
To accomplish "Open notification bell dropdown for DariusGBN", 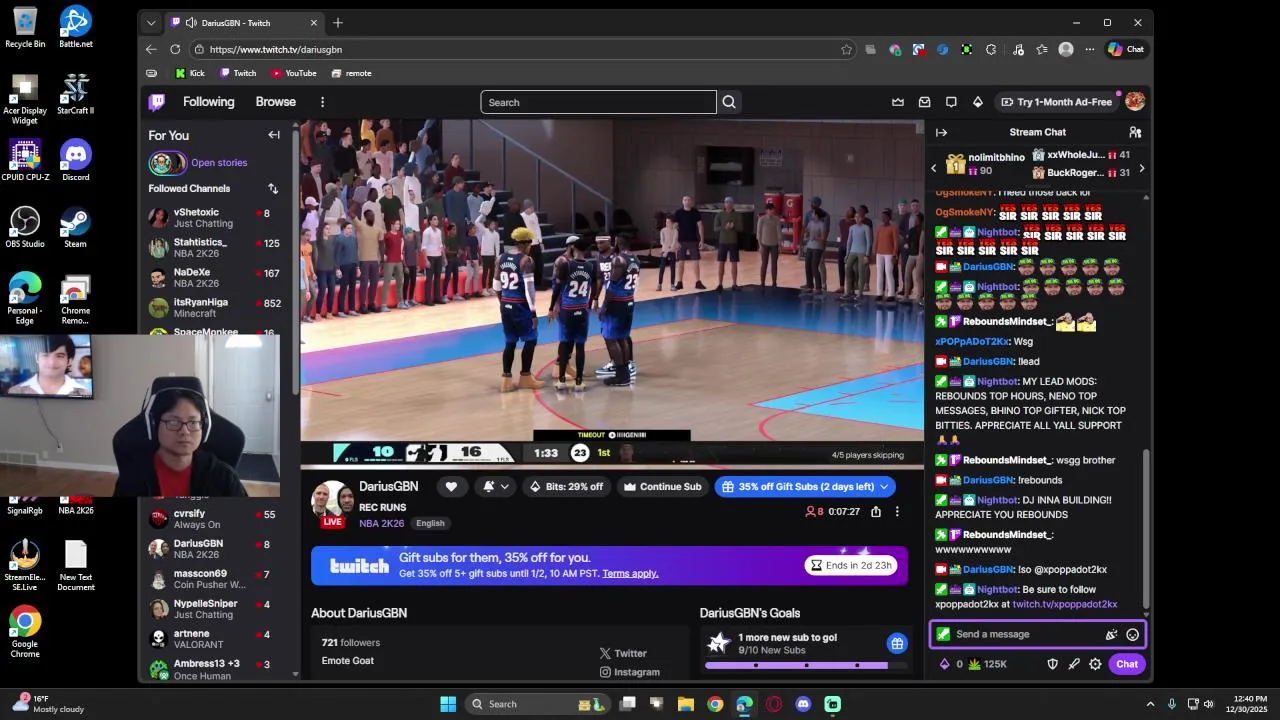I will 496,486.
